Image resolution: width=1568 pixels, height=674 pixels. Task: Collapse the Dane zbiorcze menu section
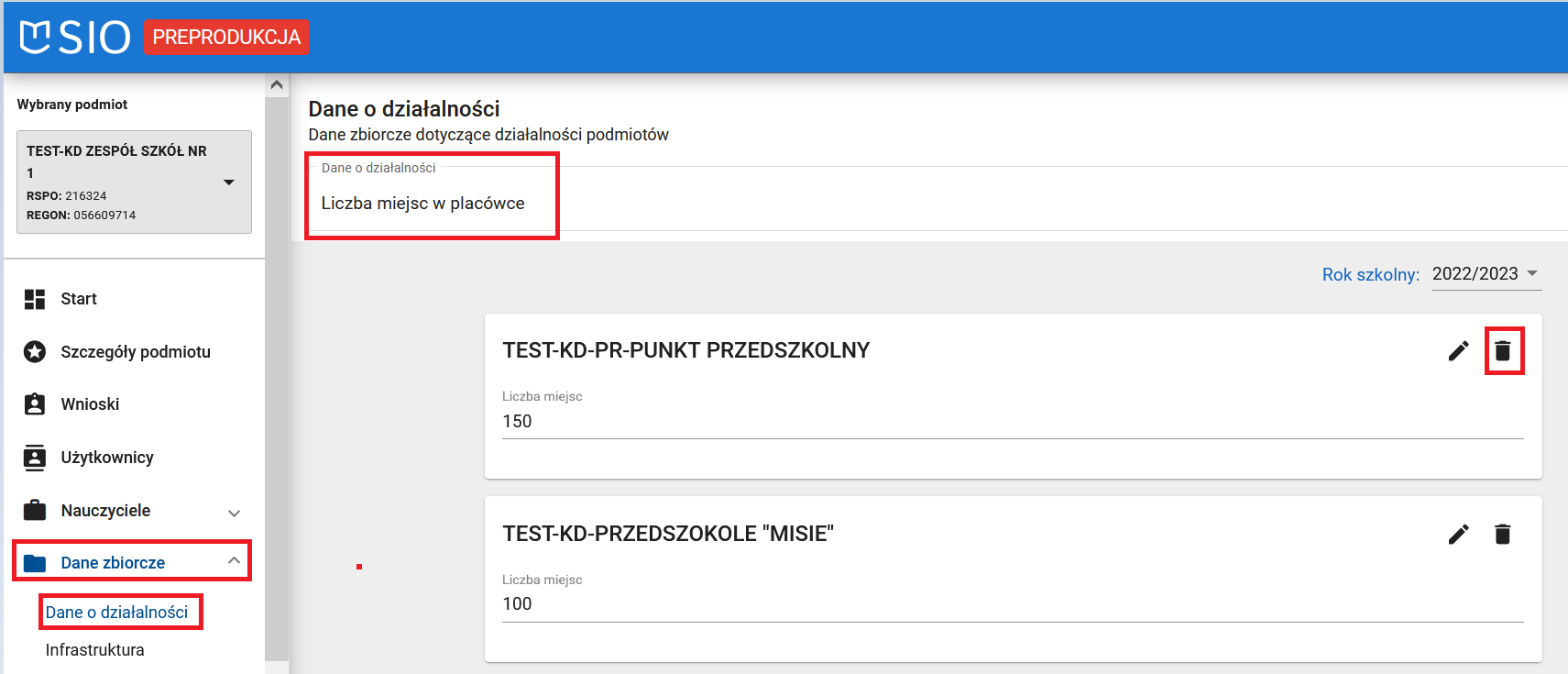[x=235, y=561]
